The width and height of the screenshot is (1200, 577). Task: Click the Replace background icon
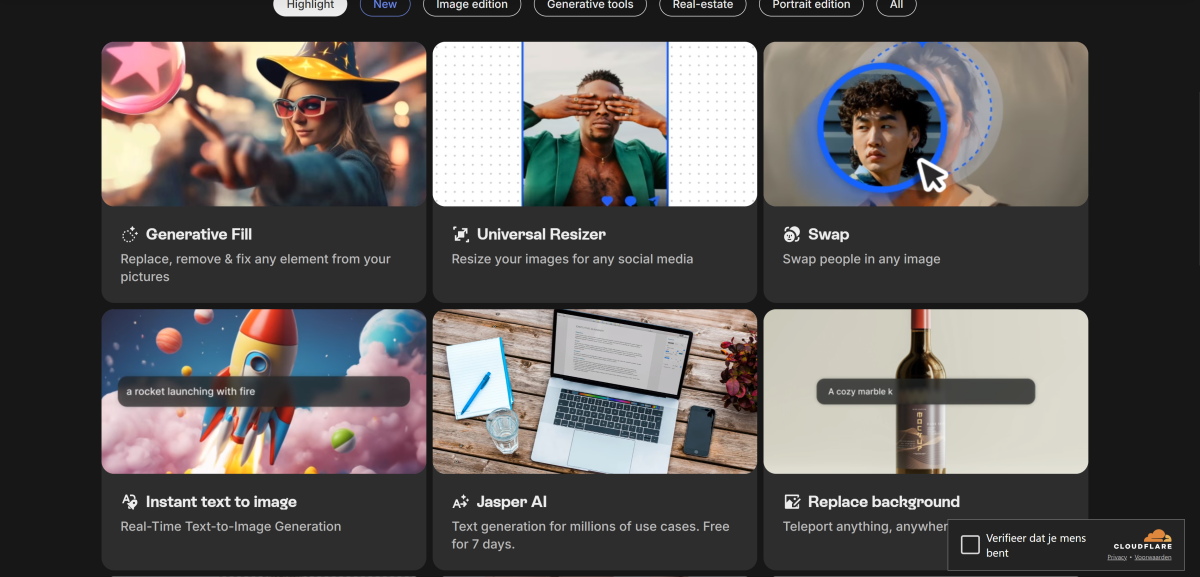pos(792,502)
